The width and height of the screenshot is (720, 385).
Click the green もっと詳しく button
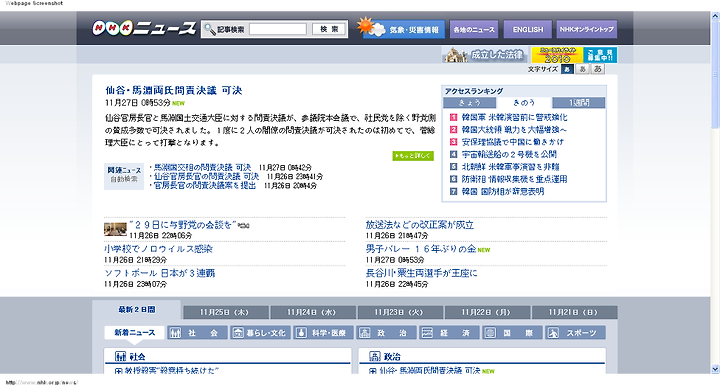point(413,156)
